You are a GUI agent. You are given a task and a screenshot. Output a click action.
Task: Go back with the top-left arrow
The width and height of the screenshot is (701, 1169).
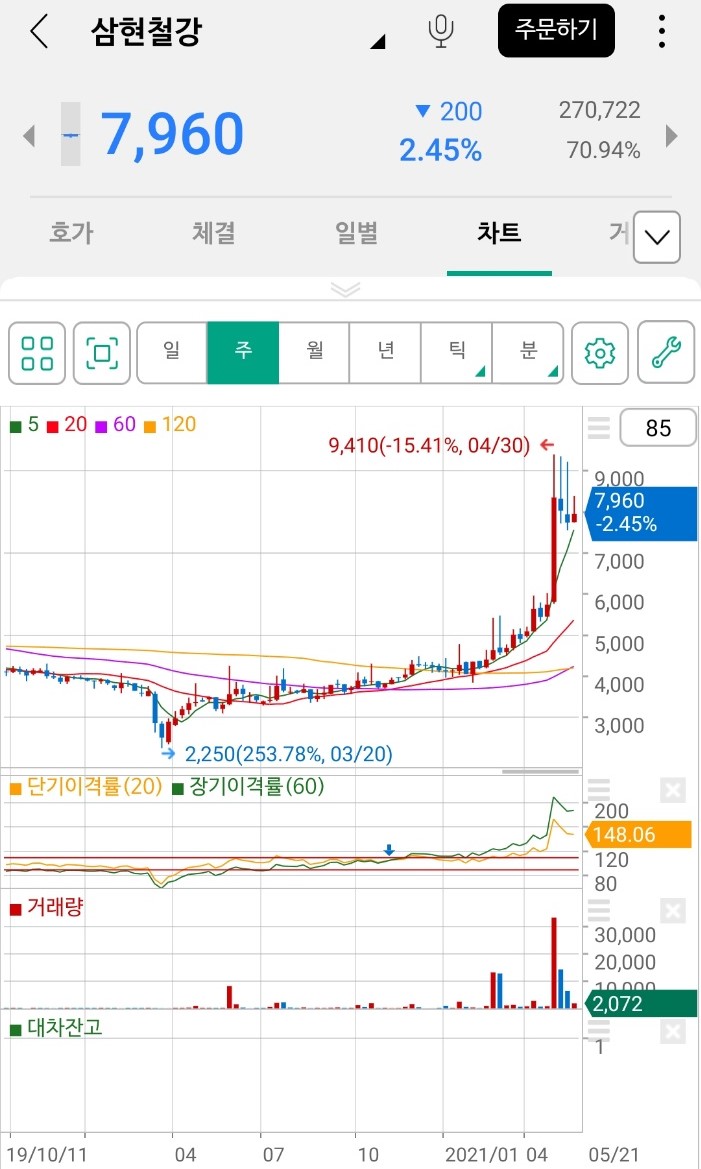click(39, 31)
